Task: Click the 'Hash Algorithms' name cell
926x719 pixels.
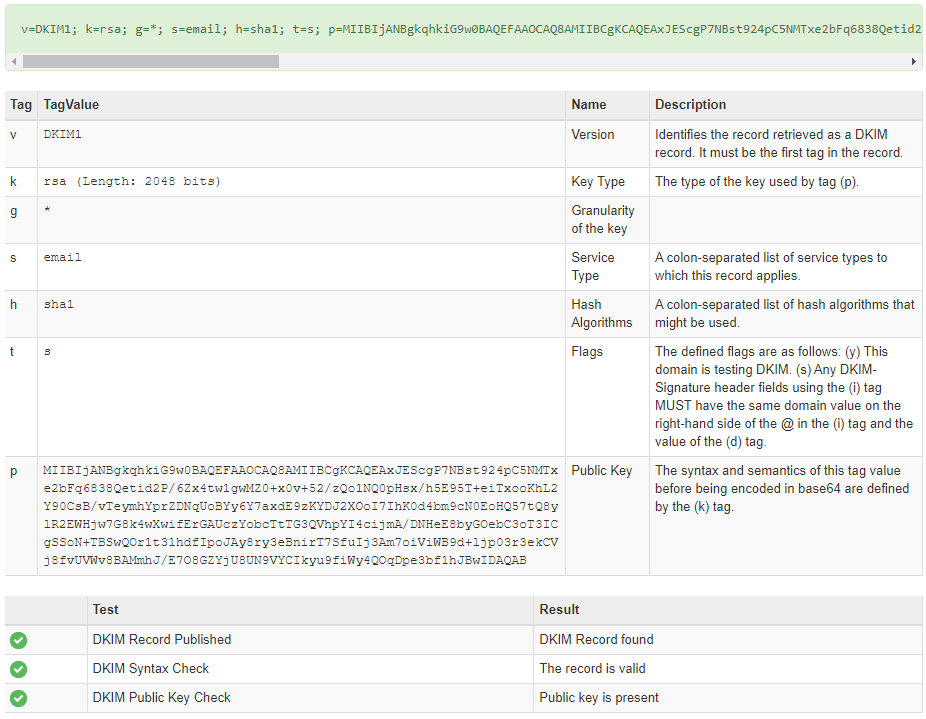Action: click(601, 313)
